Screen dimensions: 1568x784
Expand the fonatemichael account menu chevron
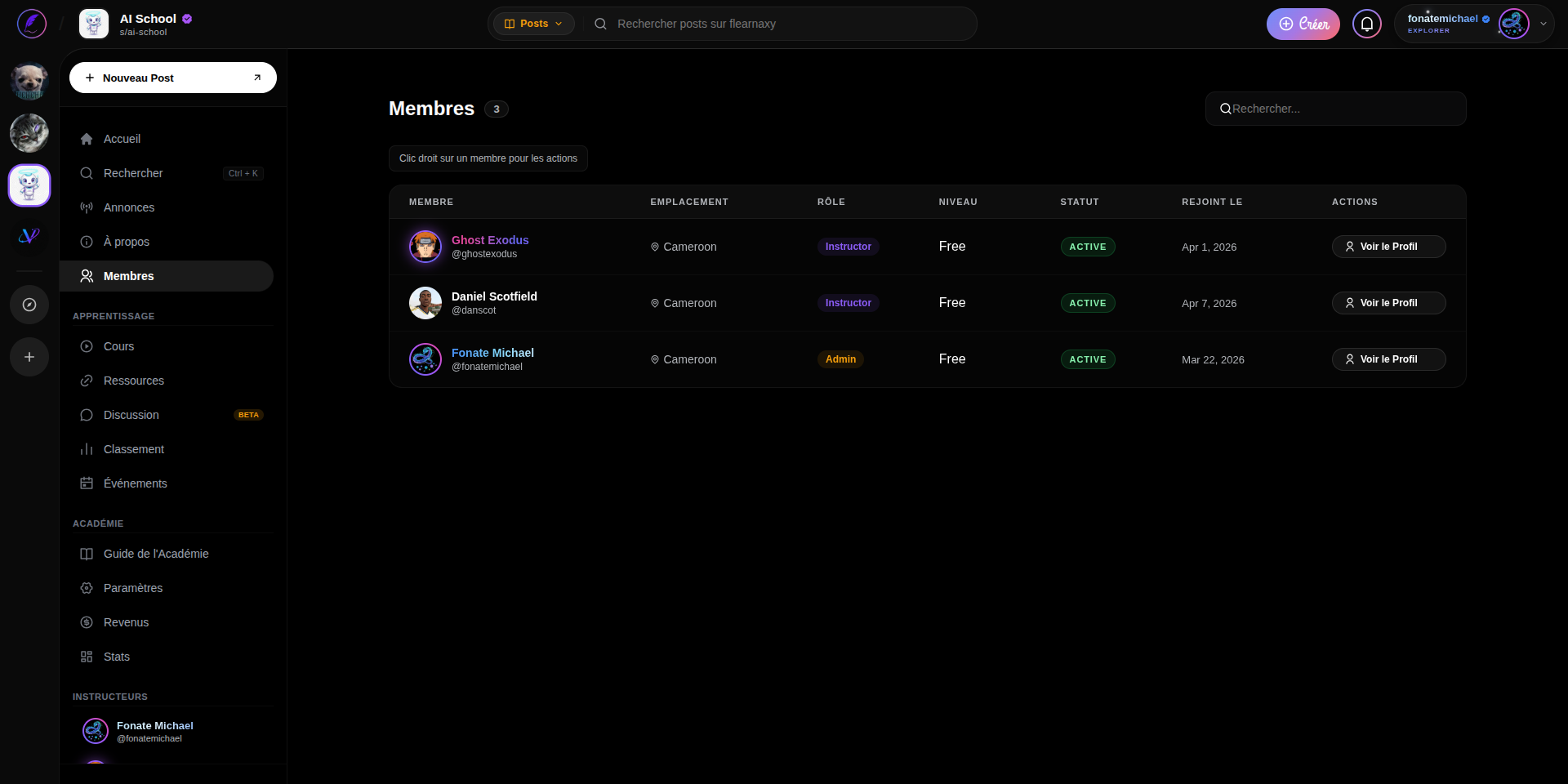point(1543,24)
